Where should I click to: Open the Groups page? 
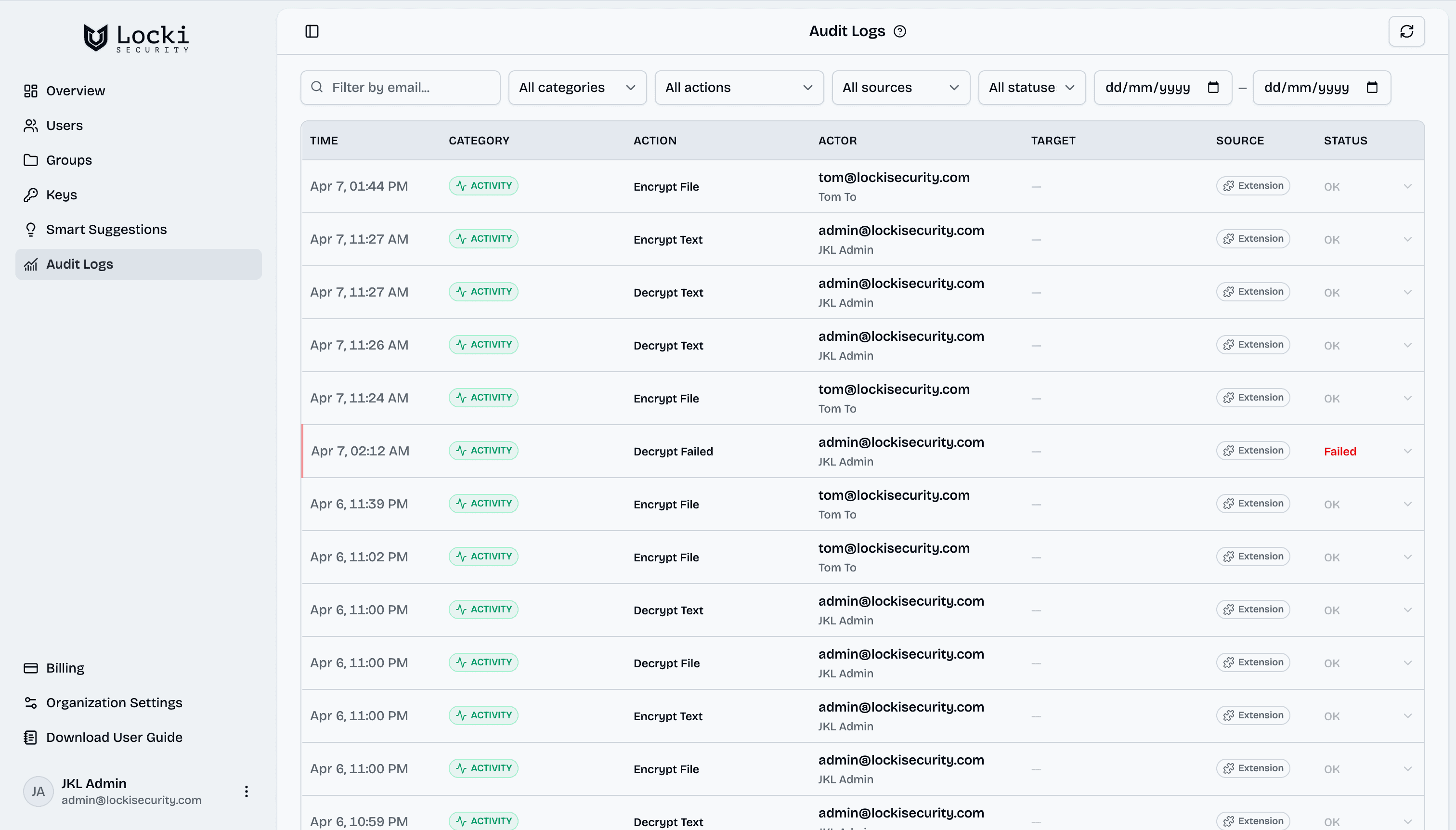click(139, 160)
